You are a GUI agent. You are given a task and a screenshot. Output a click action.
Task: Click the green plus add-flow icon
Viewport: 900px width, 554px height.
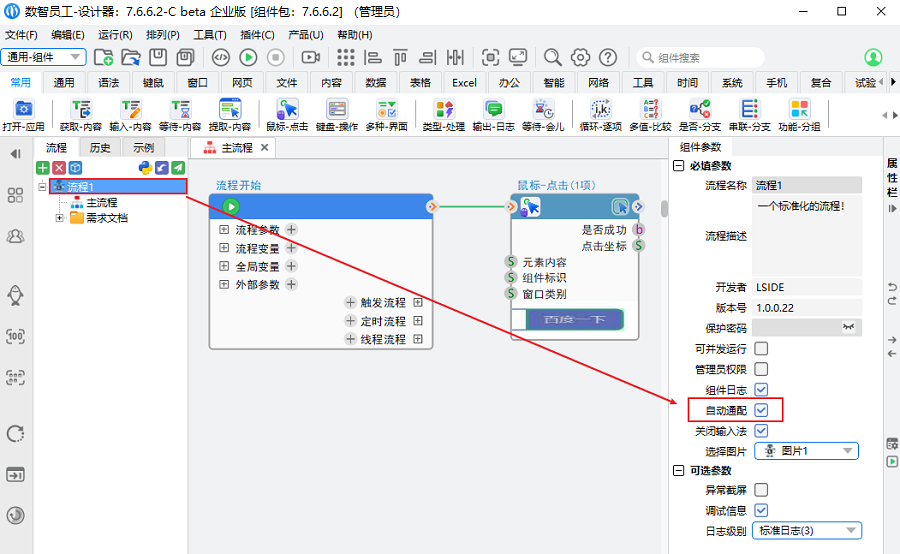43,168
